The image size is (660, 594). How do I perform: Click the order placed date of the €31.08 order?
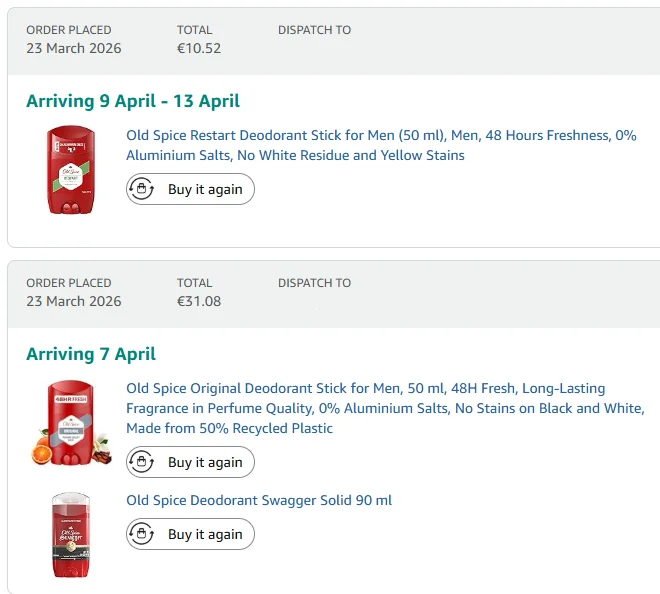(74, 301)
